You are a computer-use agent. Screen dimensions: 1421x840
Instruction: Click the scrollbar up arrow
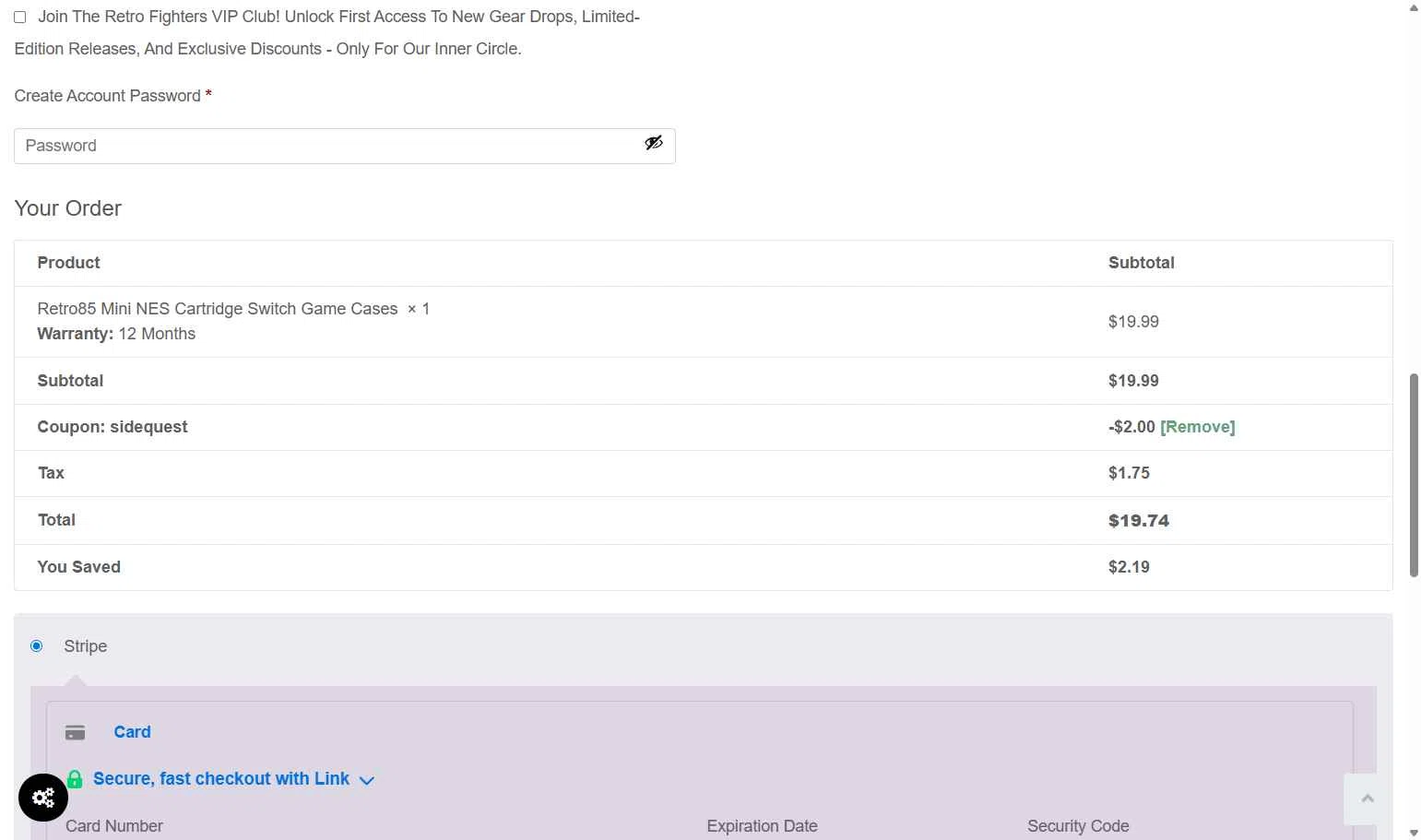point(1414,8)
